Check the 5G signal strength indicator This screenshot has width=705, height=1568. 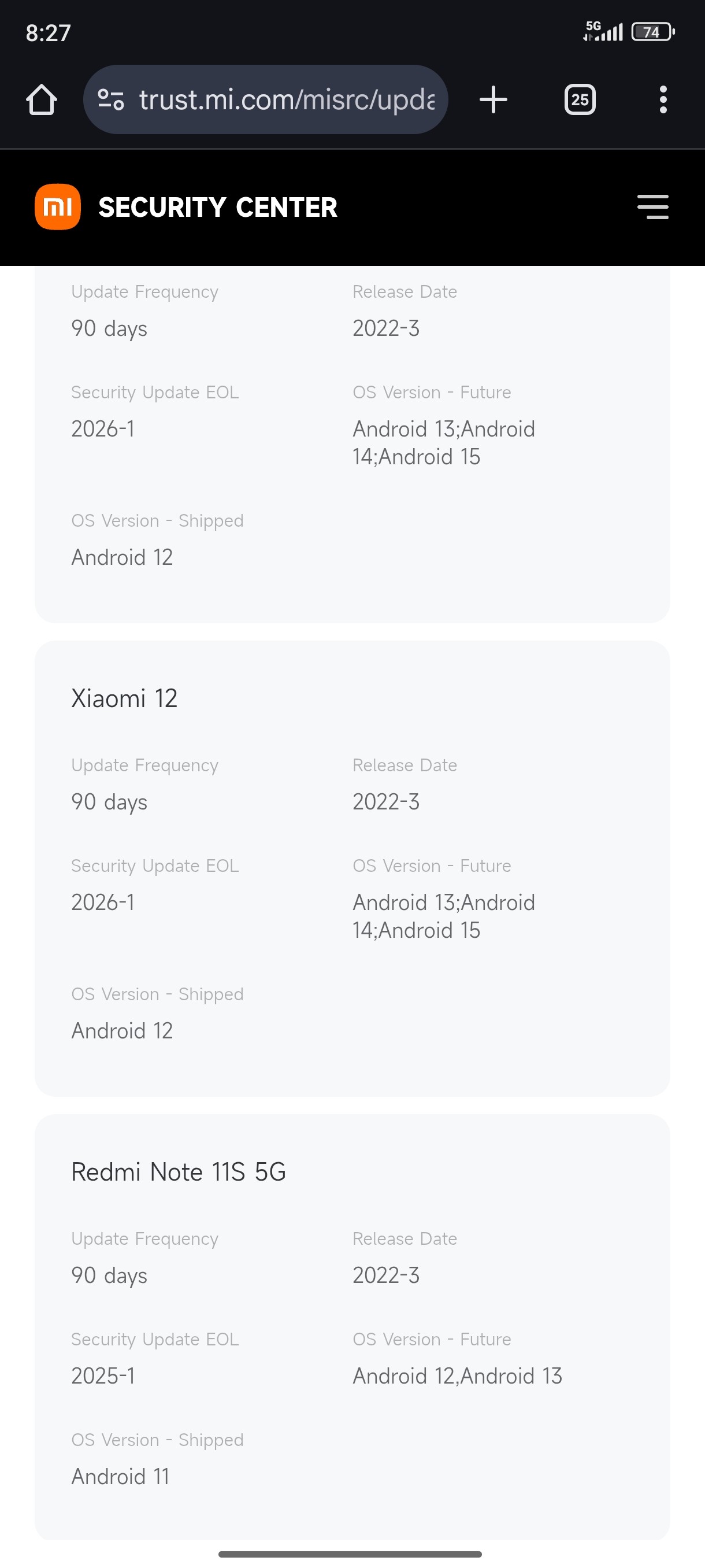coord(603,31)
